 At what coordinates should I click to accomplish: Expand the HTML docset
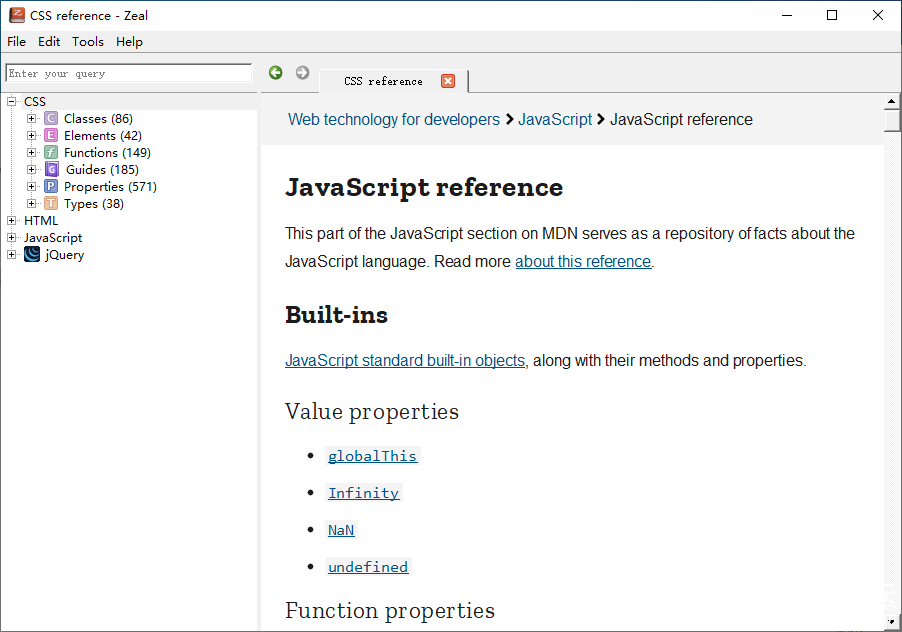(x=11, y=220)
